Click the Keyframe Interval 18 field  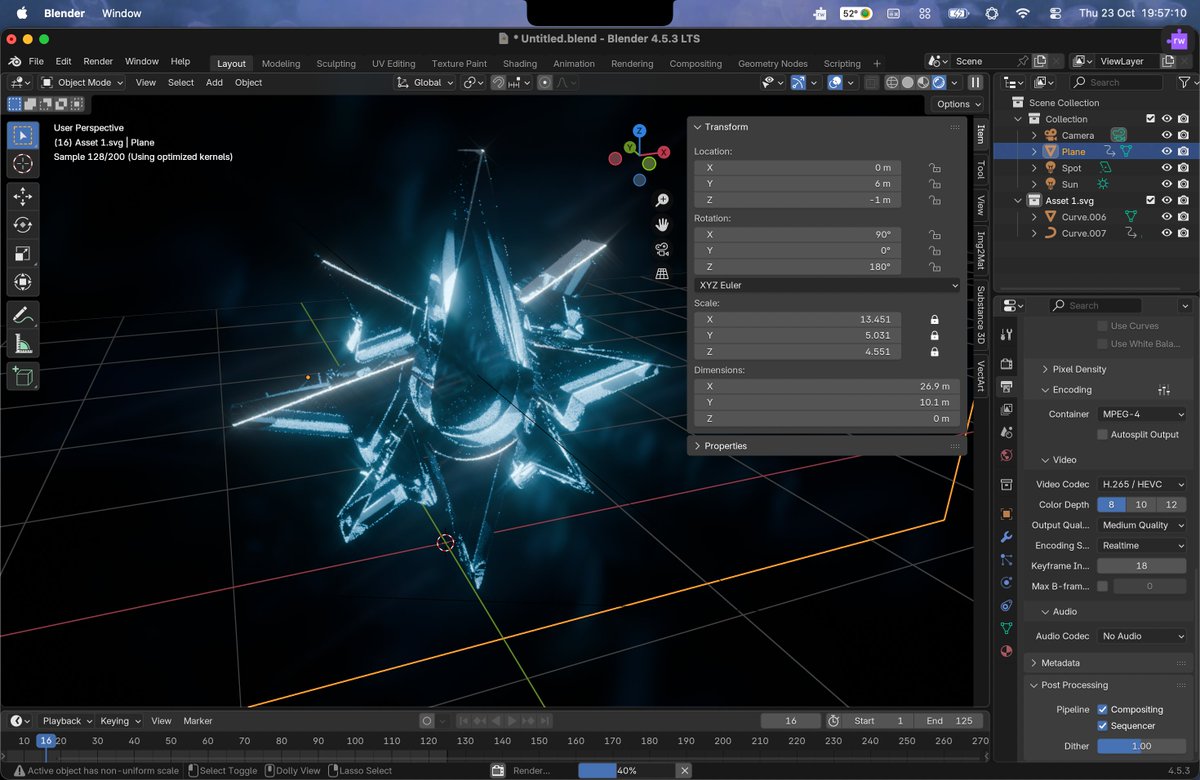pos(1141,566)
